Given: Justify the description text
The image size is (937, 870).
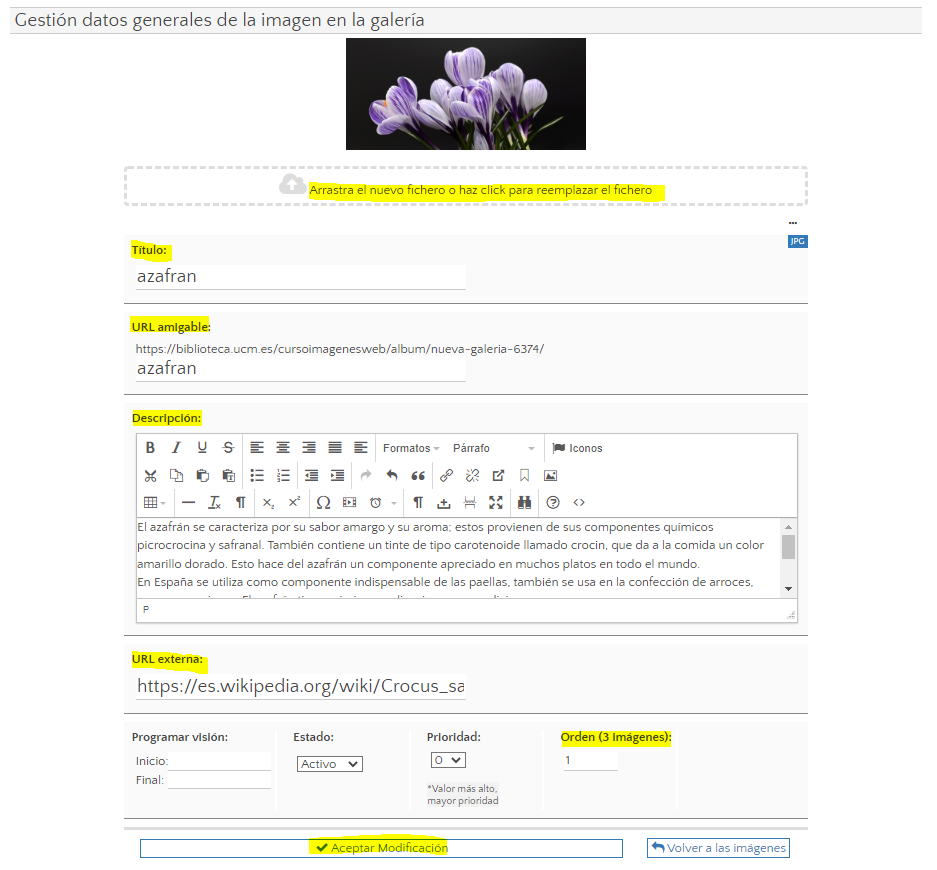Looking at the screenshot, I should pyautogui.click(x=335, y=448).
